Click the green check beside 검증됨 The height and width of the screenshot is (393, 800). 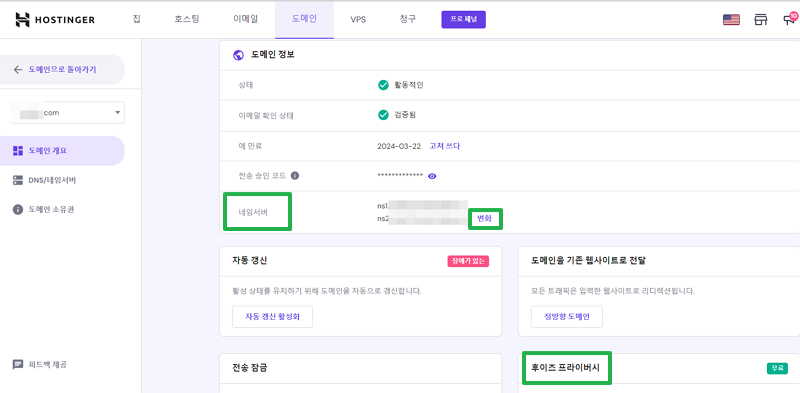tap(383, 115)
